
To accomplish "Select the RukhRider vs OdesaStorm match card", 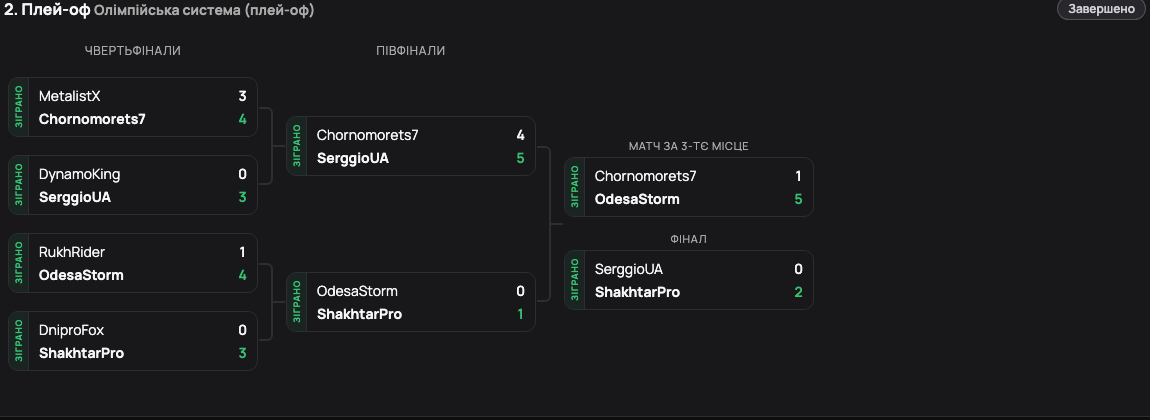I will pos(133,263).
